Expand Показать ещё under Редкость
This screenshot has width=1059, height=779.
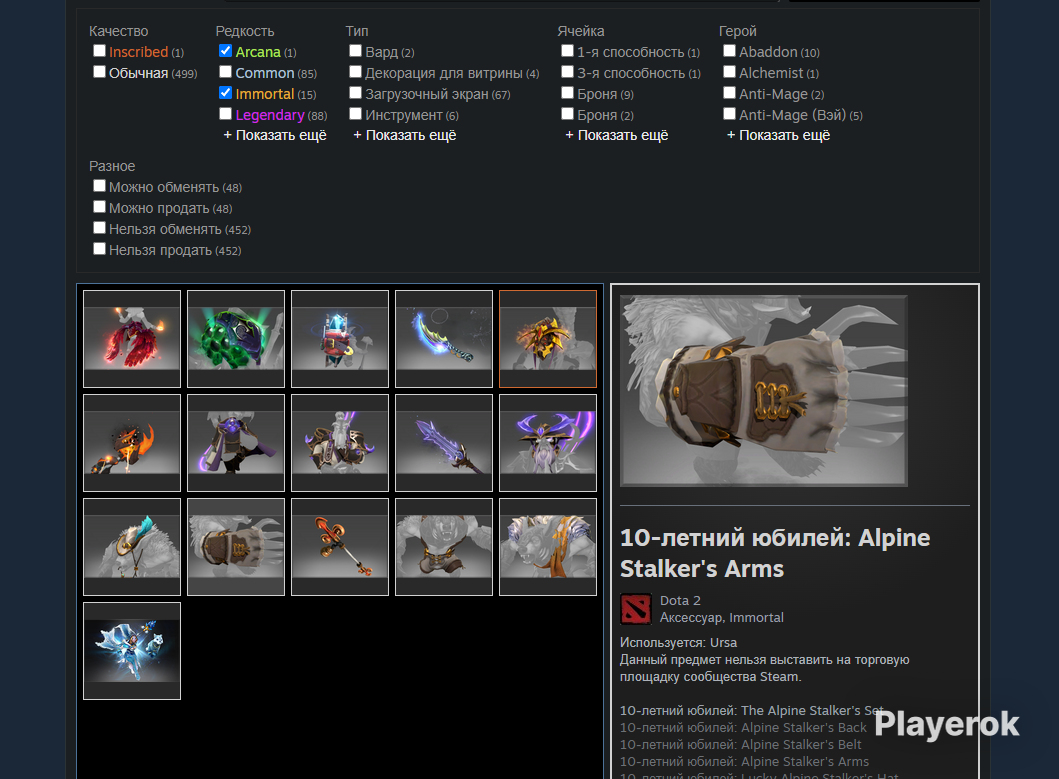275,135
